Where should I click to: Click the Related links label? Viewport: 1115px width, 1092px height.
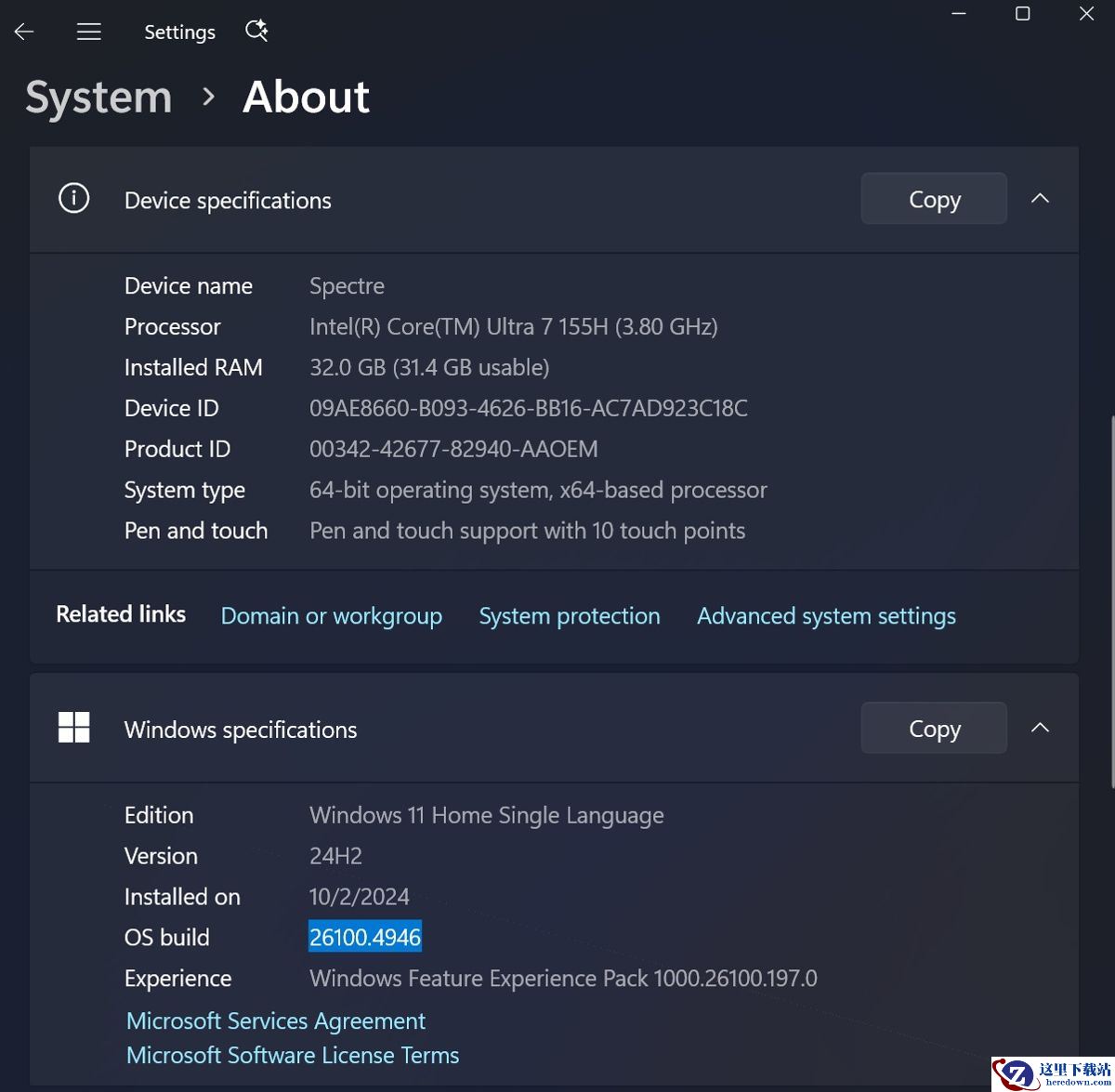click(121, 614)
